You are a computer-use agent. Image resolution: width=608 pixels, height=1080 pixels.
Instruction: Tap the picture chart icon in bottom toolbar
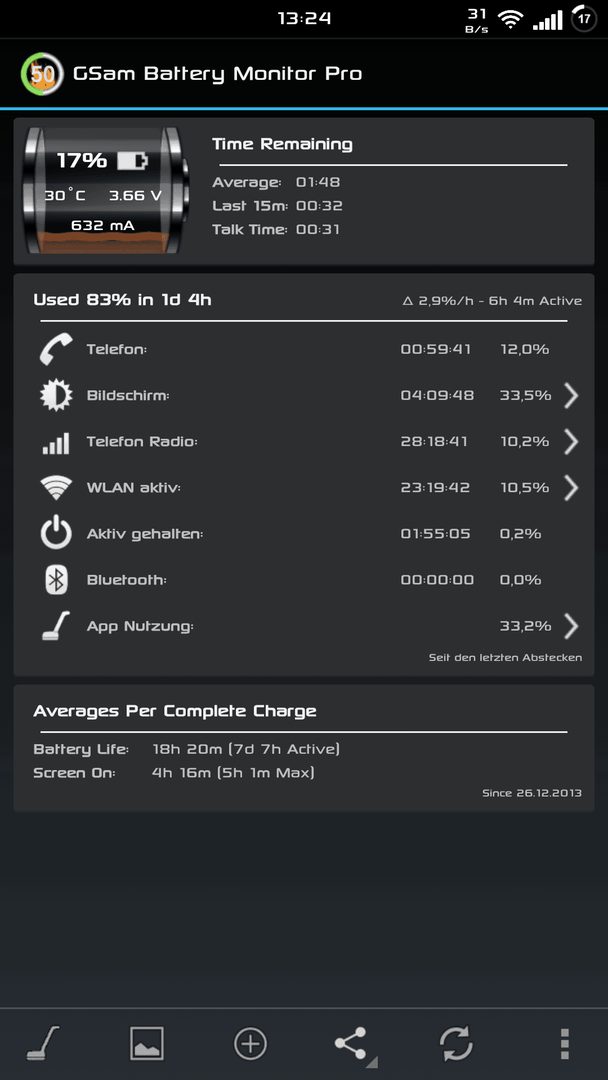click(x=147, y=1043)
